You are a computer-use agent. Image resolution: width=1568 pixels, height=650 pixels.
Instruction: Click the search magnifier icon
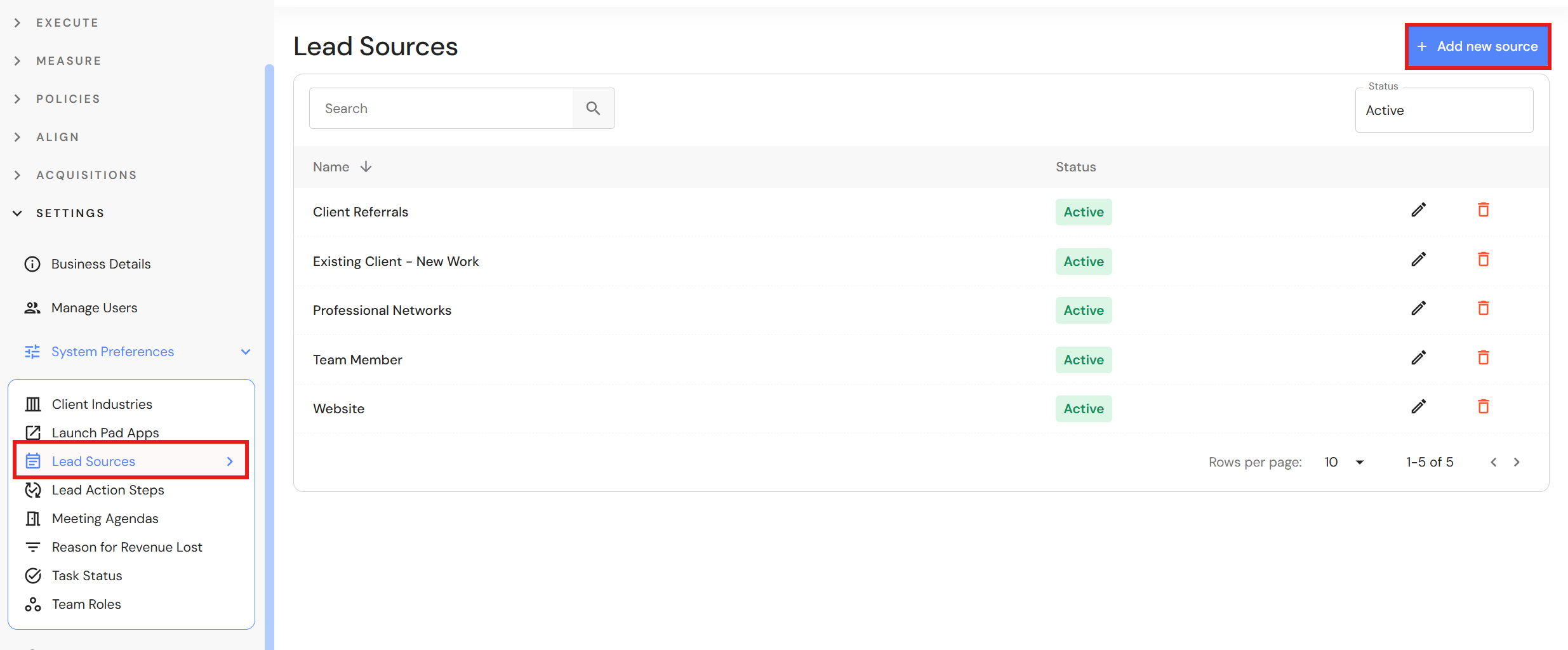[x=593, y=109]
